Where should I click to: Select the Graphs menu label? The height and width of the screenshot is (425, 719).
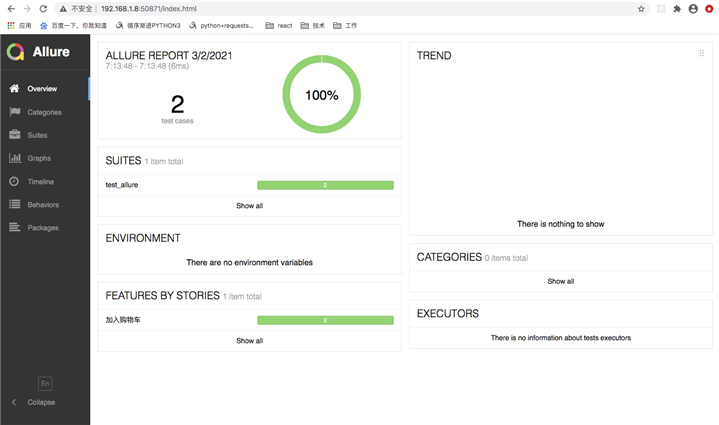point(39,158)
